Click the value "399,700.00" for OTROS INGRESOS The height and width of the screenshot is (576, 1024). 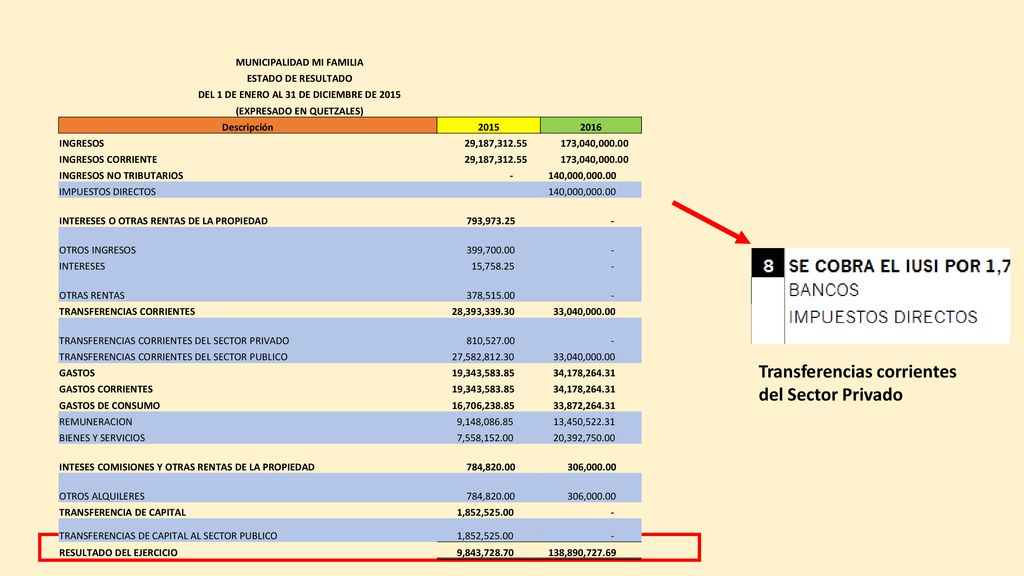[x=490, y=250]
